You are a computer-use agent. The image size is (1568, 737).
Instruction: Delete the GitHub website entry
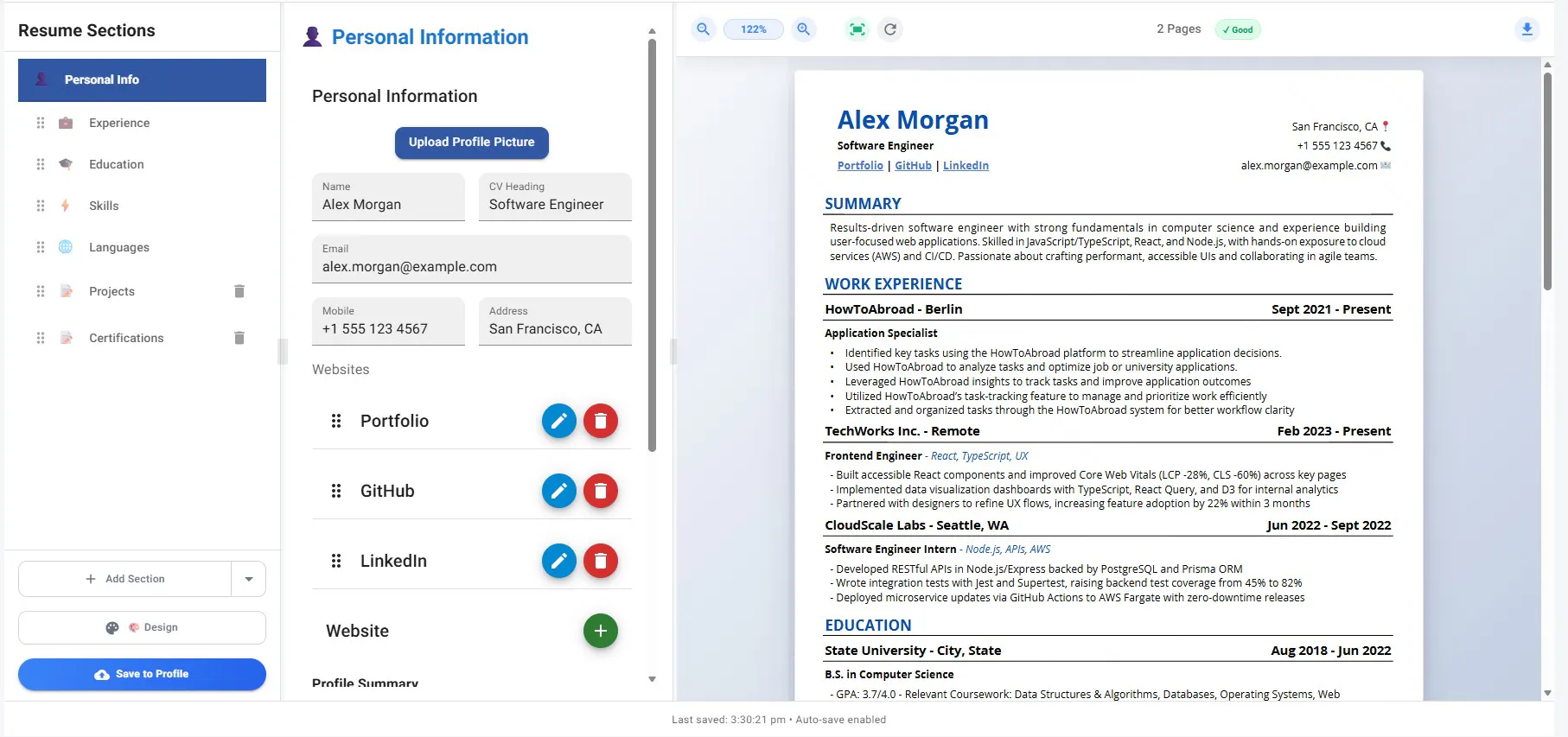point(601,491)
